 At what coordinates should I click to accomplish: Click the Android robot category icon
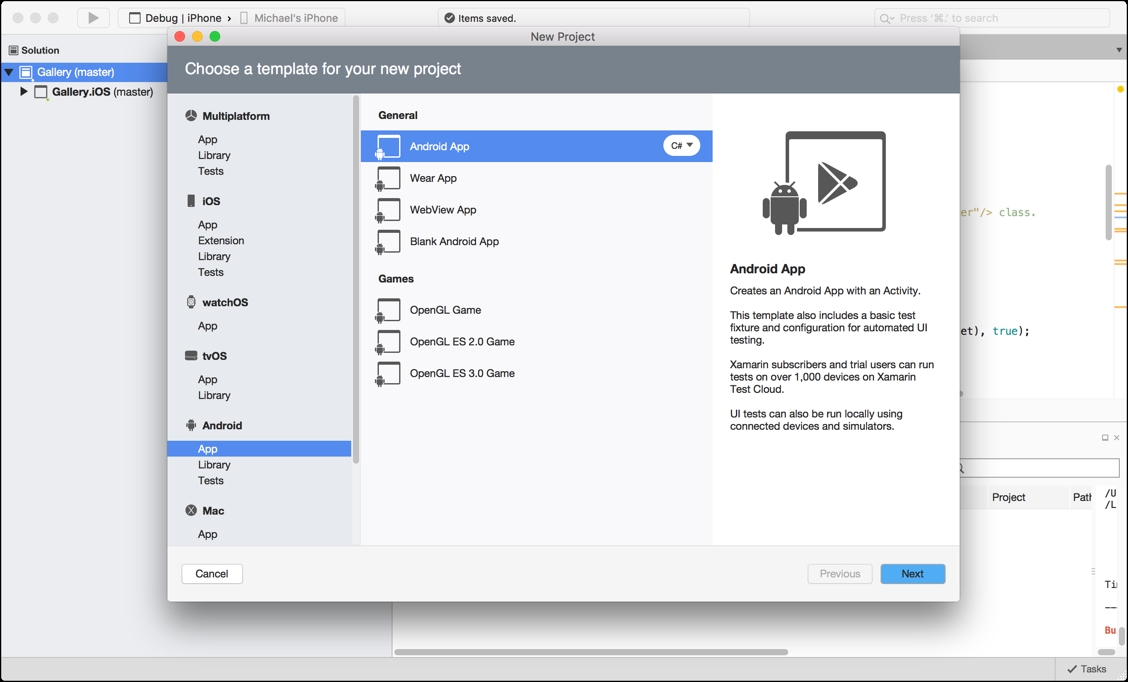tap(190, 425)
